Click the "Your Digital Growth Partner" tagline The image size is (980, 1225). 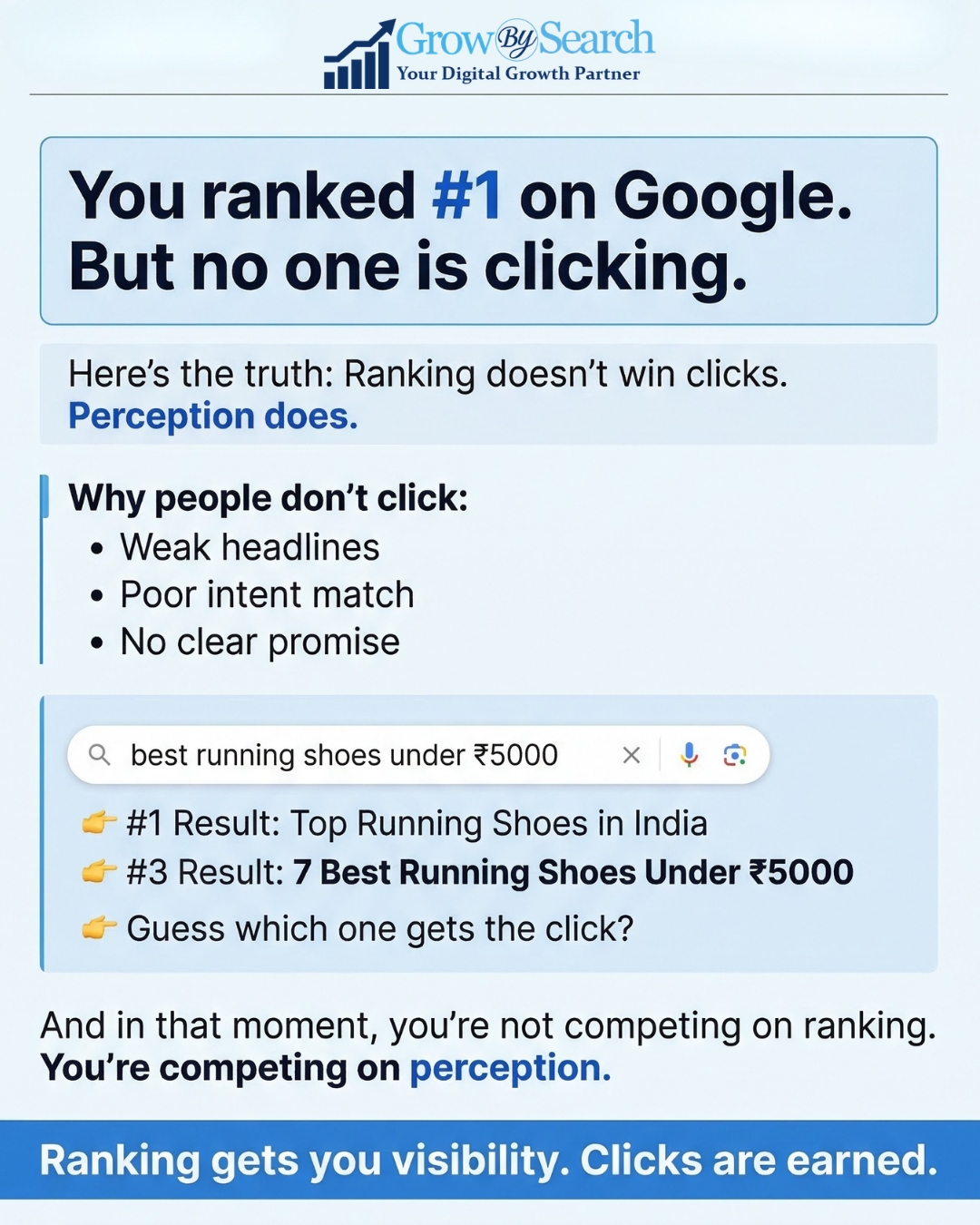tap(518, 74)
